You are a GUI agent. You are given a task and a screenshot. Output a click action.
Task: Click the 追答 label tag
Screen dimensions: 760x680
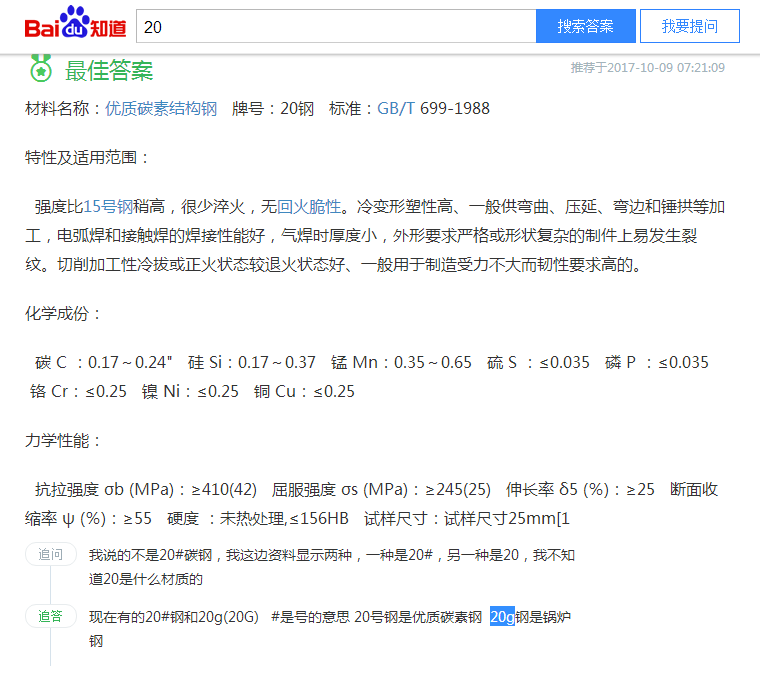(x=51, y=616)
